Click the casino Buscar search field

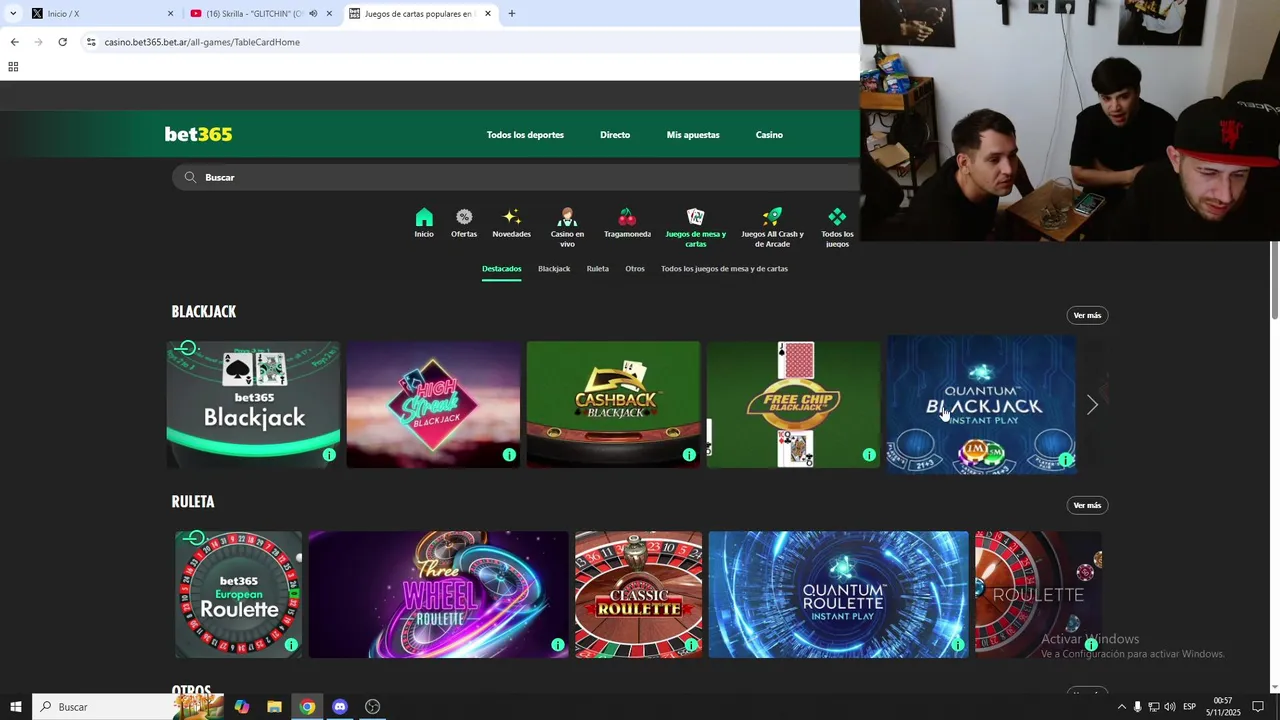click(x=516, y=177)
